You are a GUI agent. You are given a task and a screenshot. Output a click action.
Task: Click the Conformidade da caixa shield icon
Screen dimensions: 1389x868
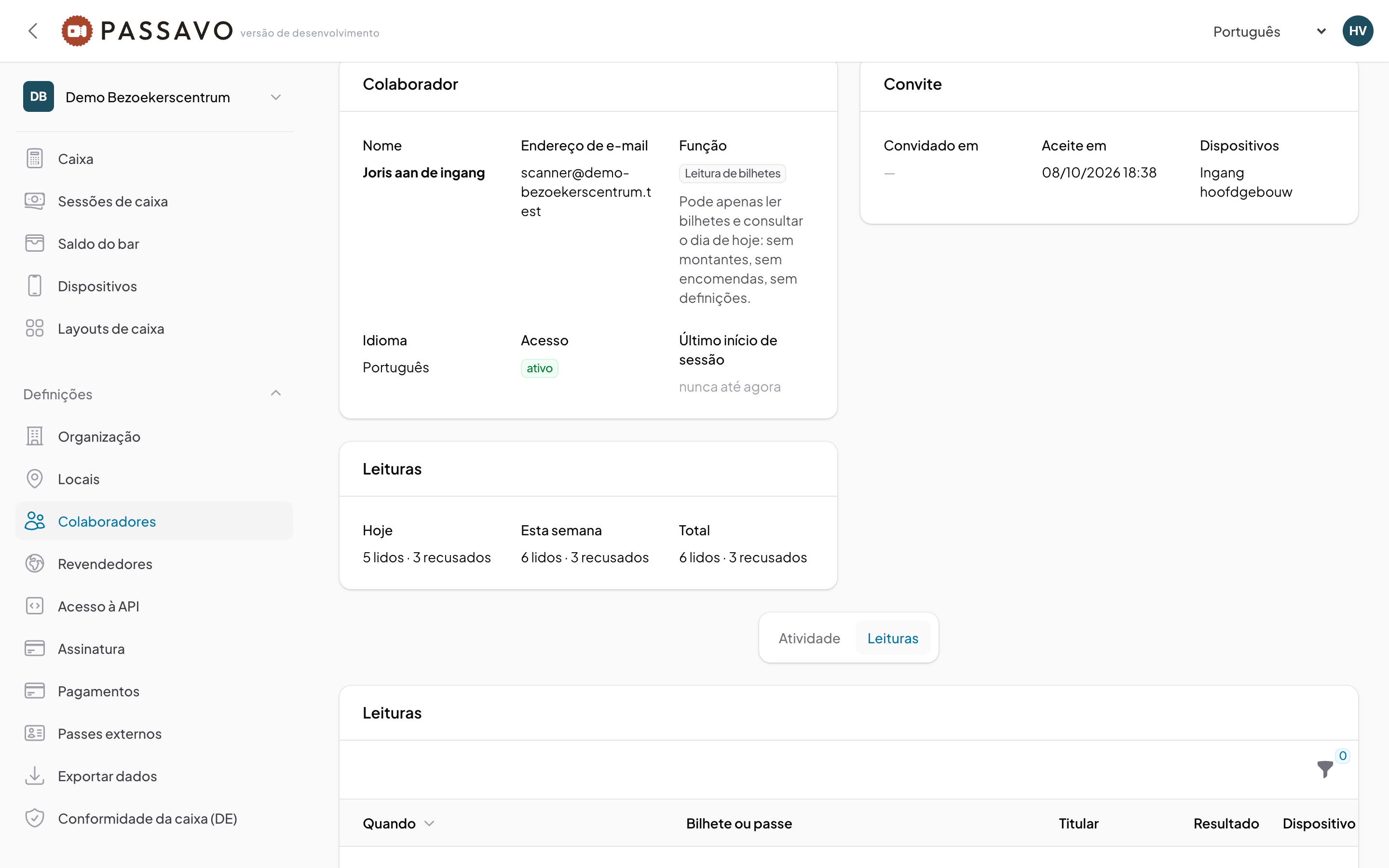34,819
